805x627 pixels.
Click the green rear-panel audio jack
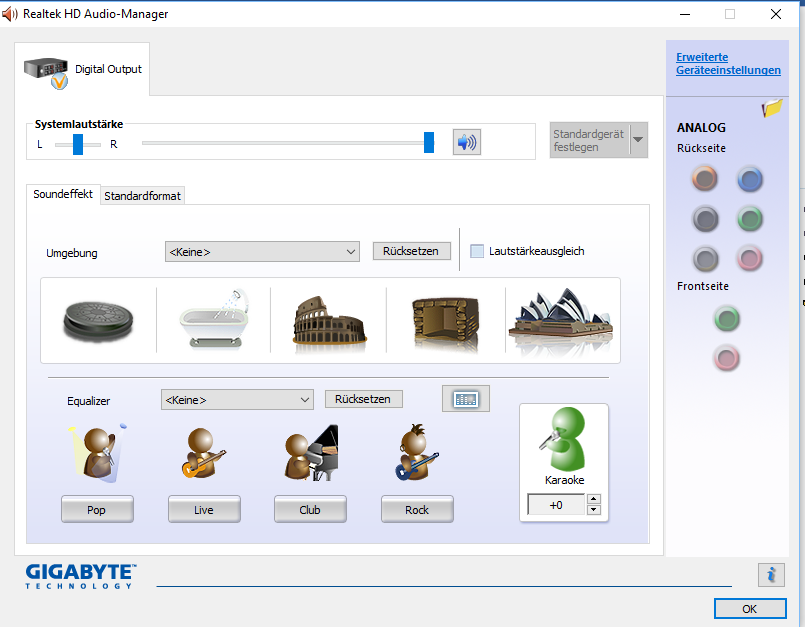pyautogui.click(x=750, y=219)
